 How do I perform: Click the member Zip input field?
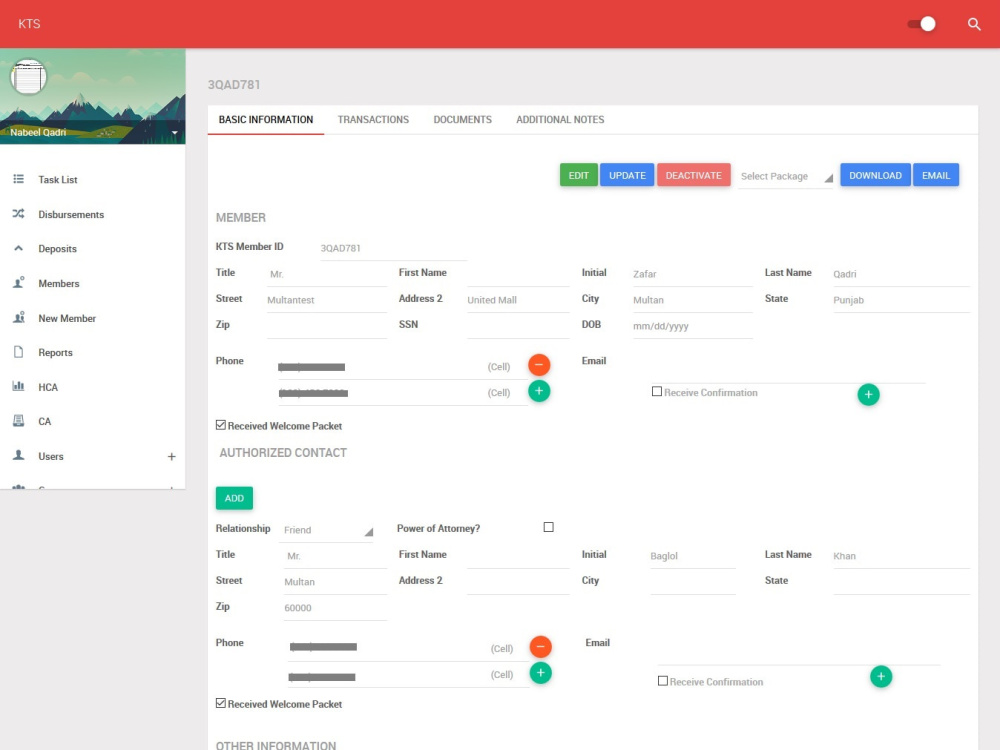click(x=327, y=326)
